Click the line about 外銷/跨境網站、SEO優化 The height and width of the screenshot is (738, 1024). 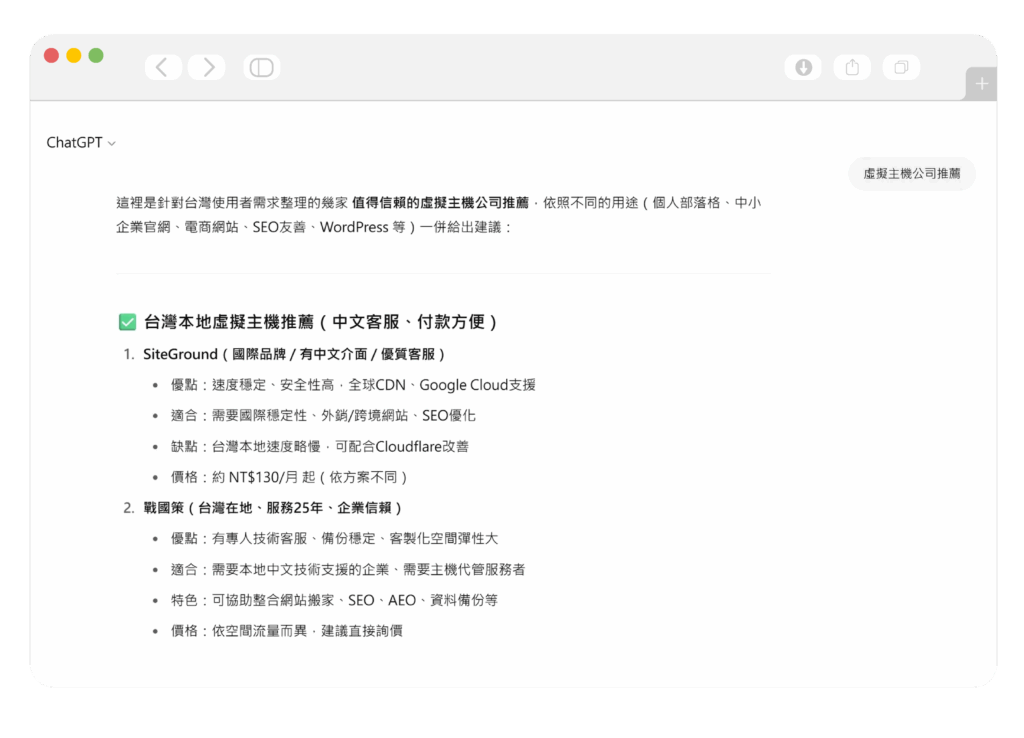point(323,416)
